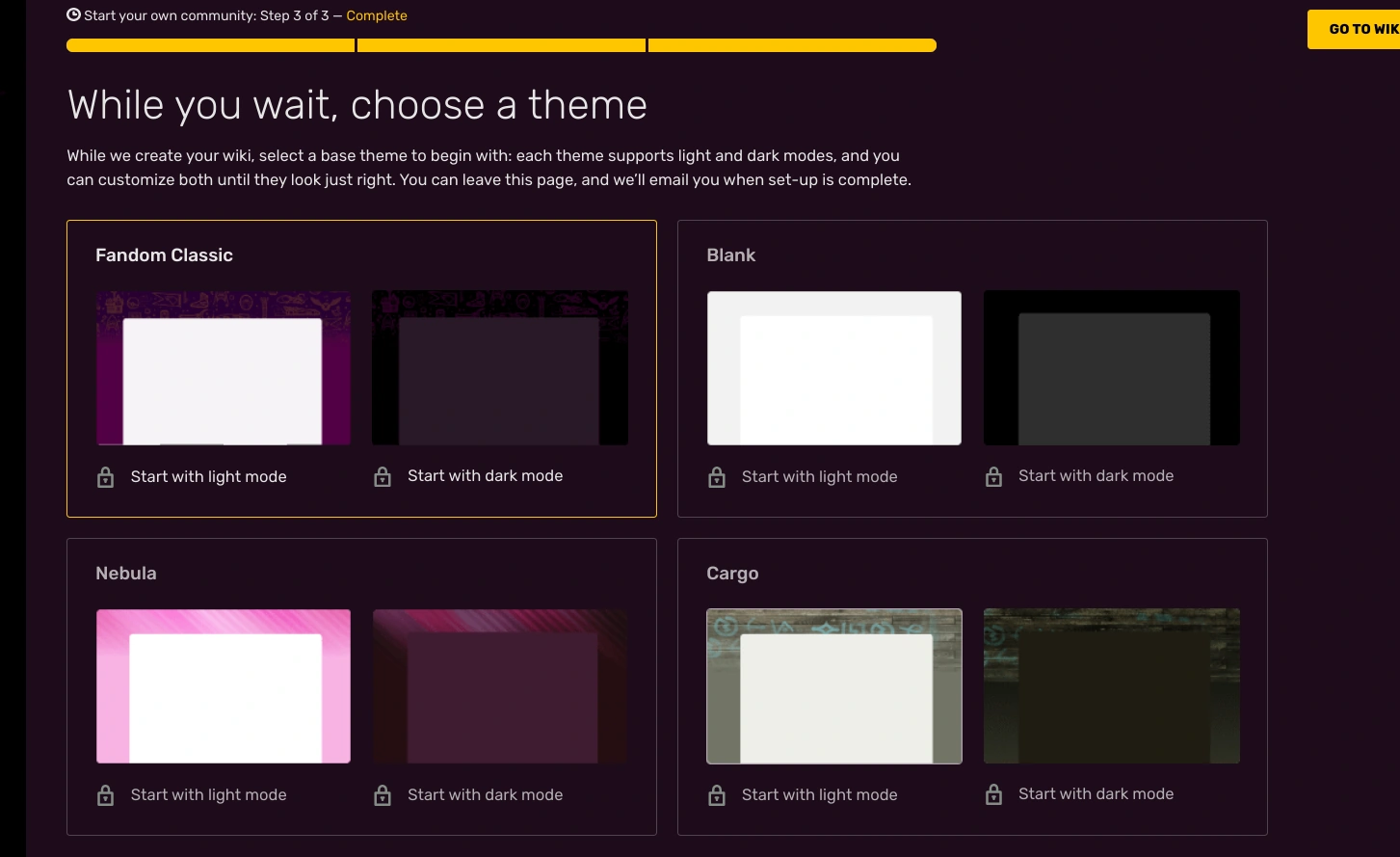1400x857 pixels.
Task: Click lock icon for Blank light mode
Action: click(717, 477)
